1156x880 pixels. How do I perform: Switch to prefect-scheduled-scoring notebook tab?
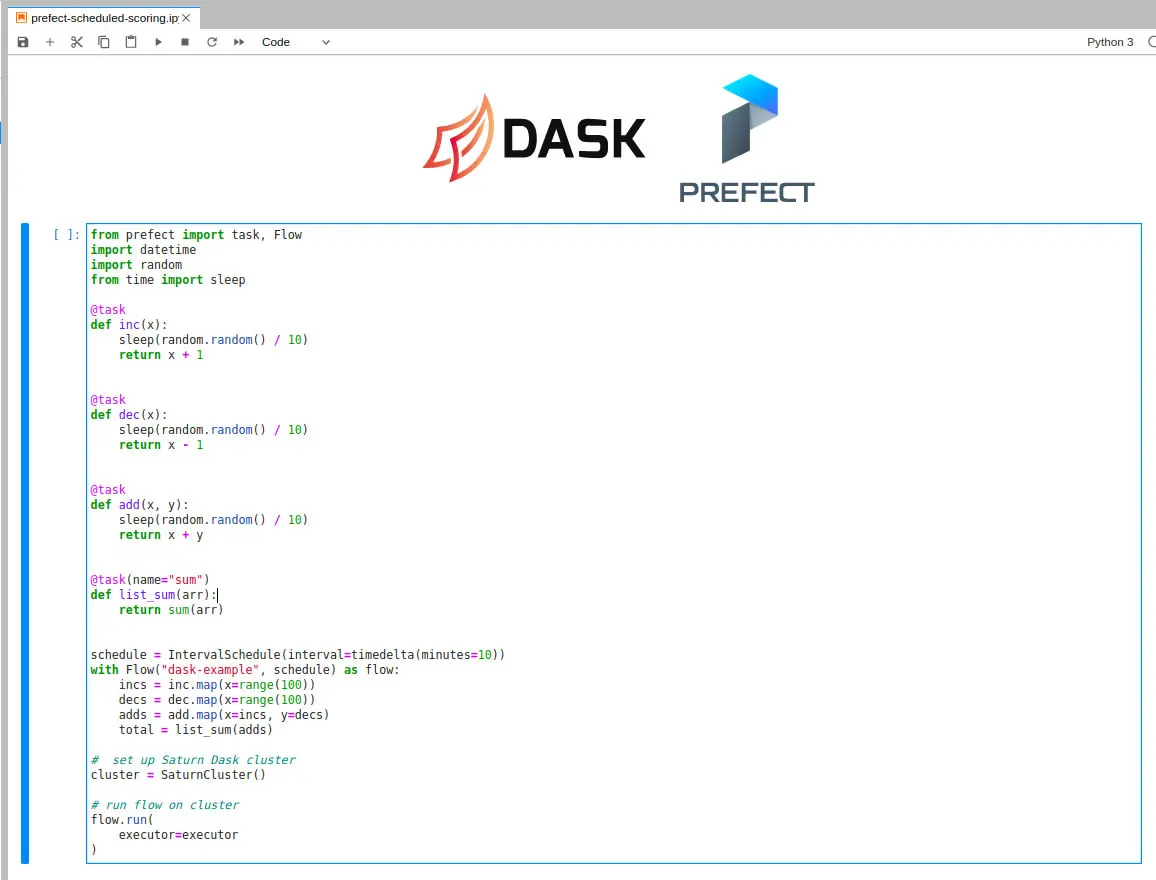coord(100,18)
